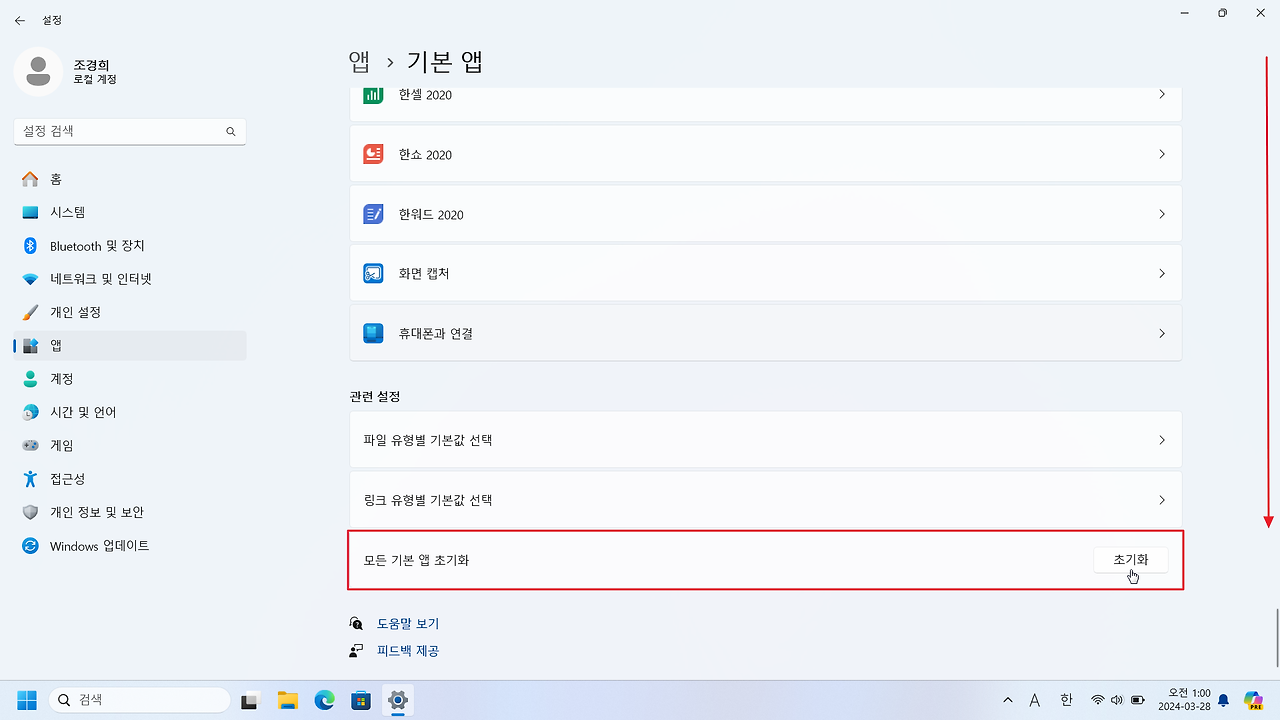Click the settings page scrollbar thumb
The height and width of the screenshot is (720, 1280).
(1276, 637)
